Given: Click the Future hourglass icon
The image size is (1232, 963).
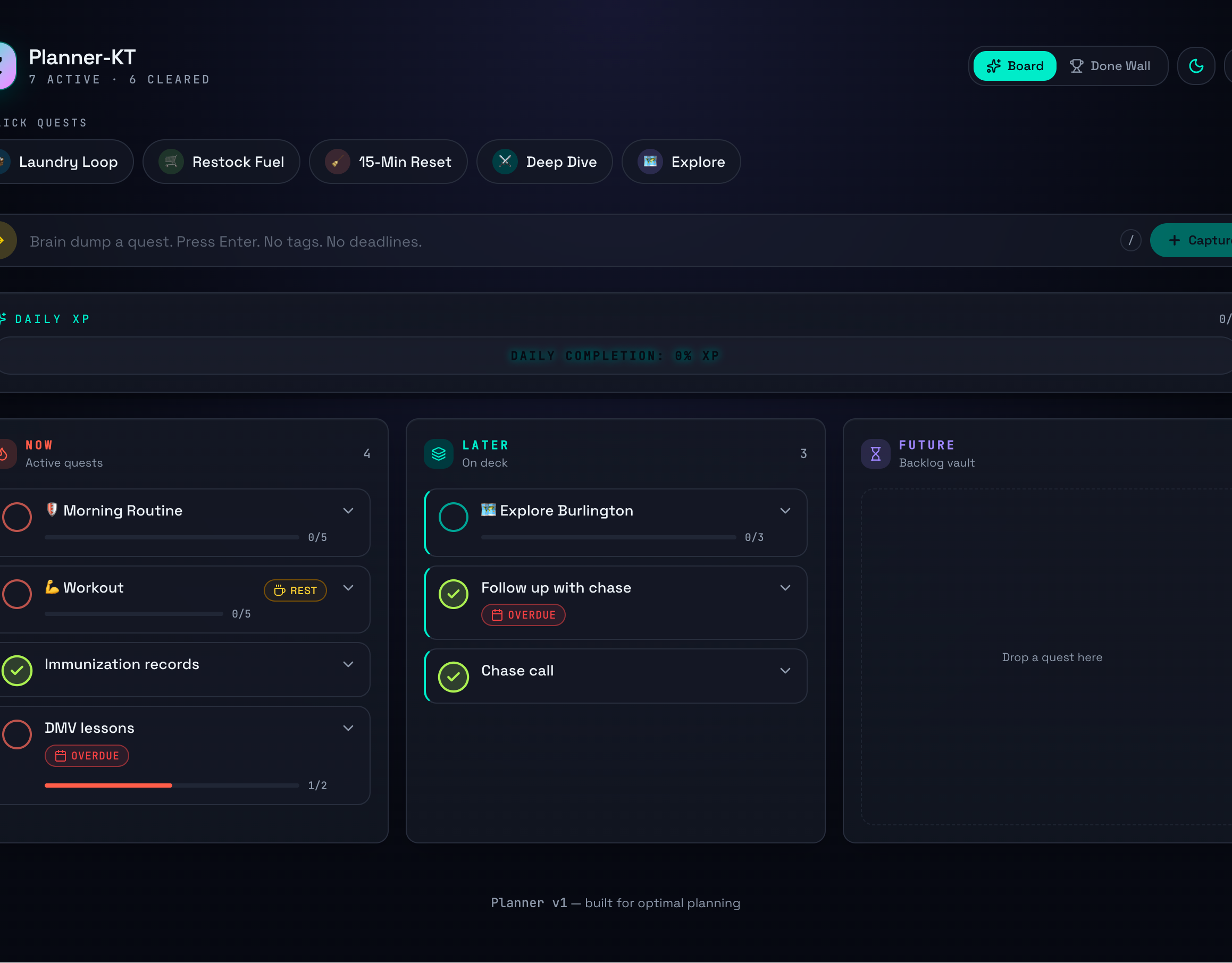Looking at the screenshot, I should [x=875, y=454].
